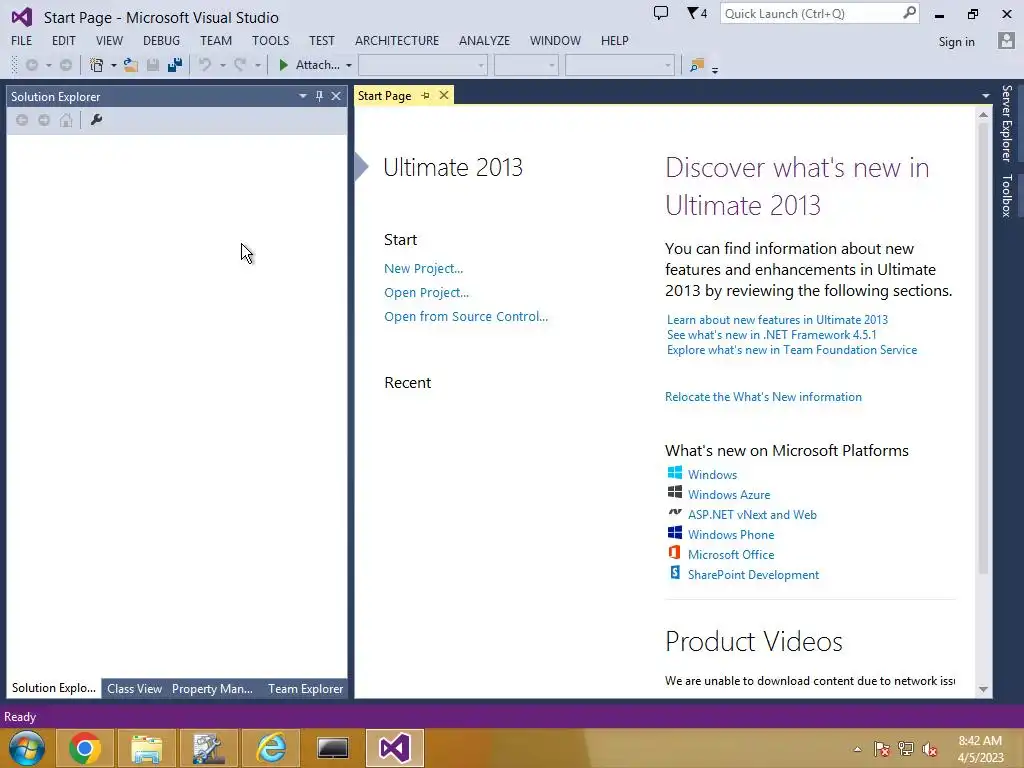Click the Start Page vertical scrollbar thumb

coord(984,349)
